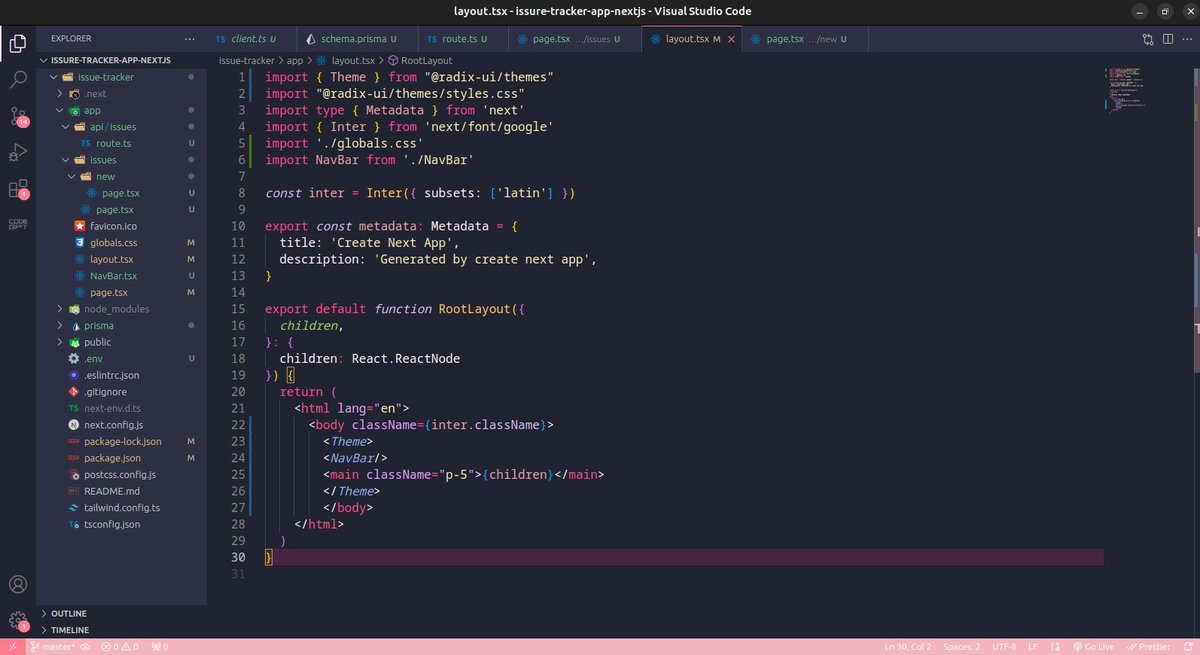1200x655 pixels.
Task: Expand the .next folder
Action: [x=120, y=93]
